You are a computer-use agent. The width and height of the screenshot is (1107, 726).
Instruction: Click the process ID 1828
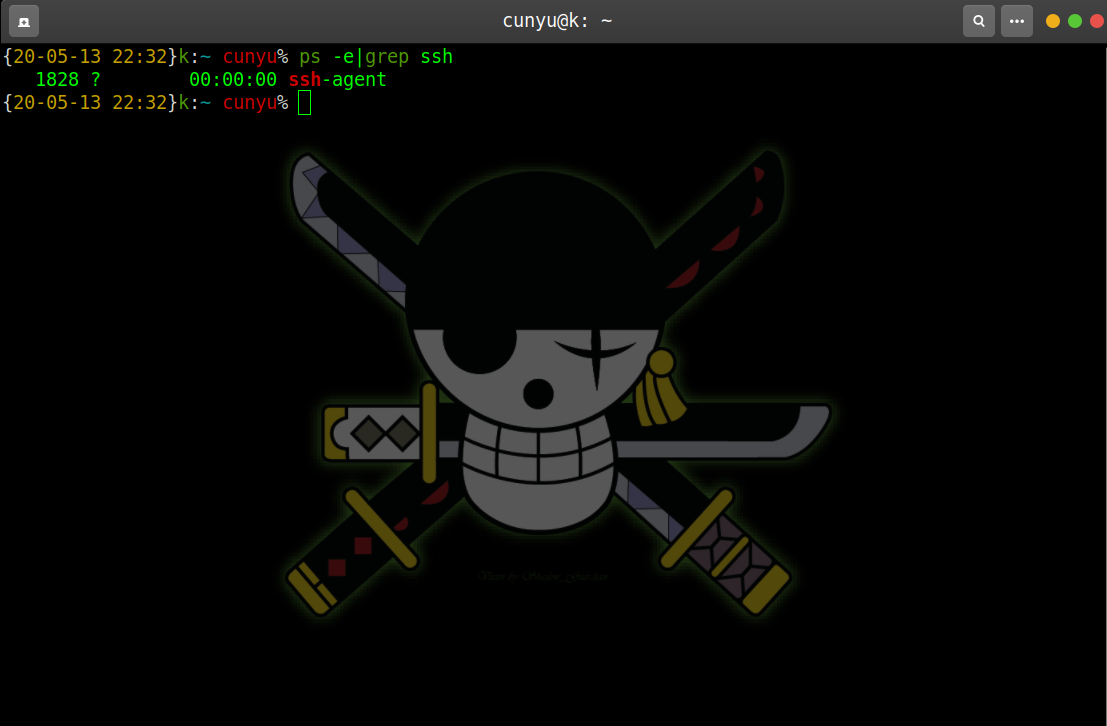57,80
